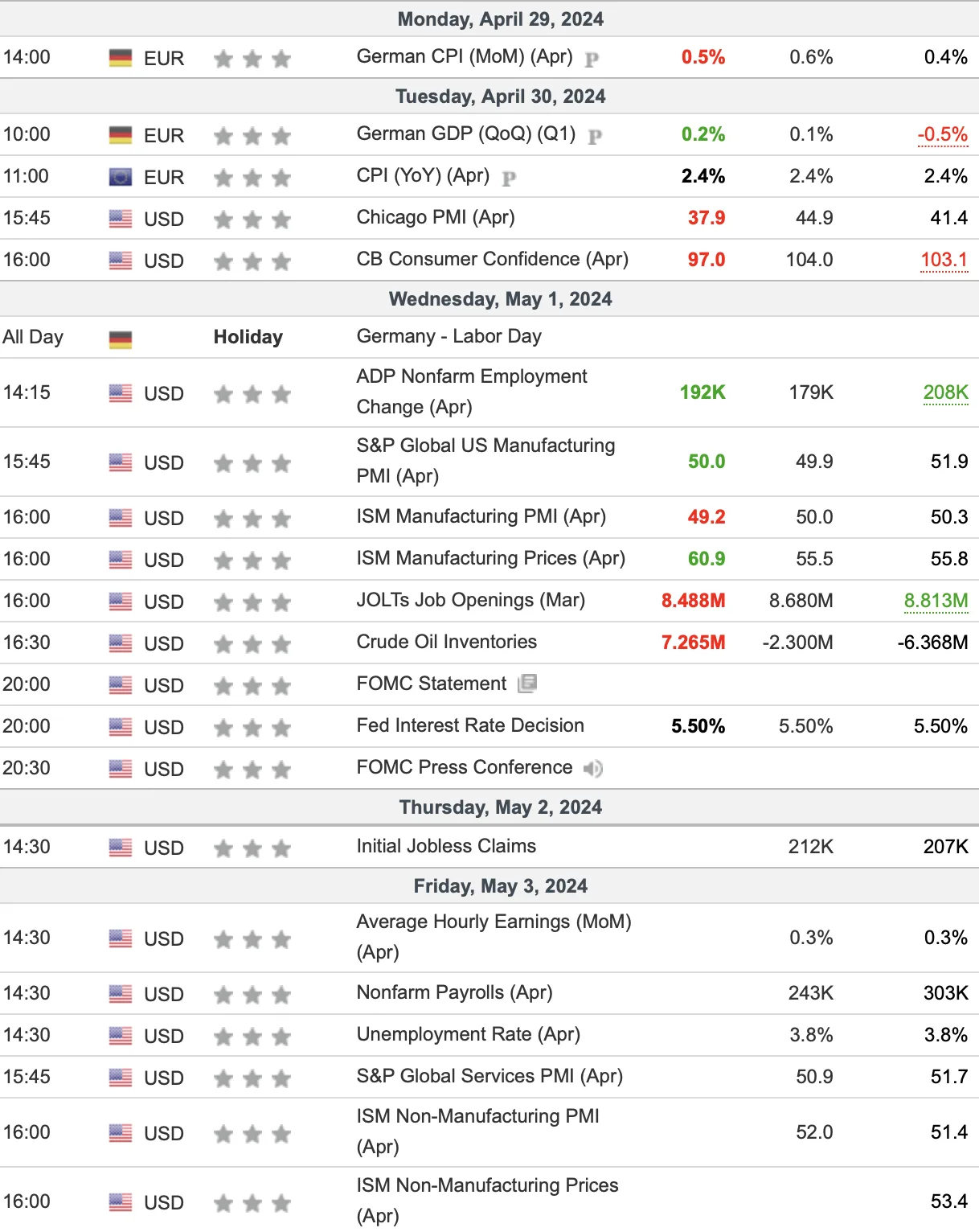This screenshot has height=1232, width=979.
Task: Click the FOMC Statement document icon
Action: (527, 684)
